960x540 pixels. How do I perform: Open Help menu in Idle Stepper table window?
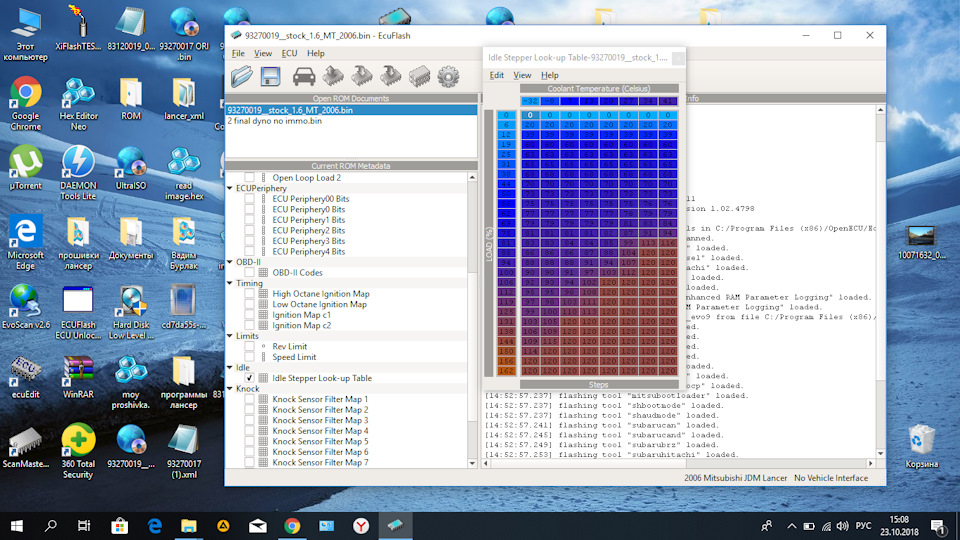549,75
